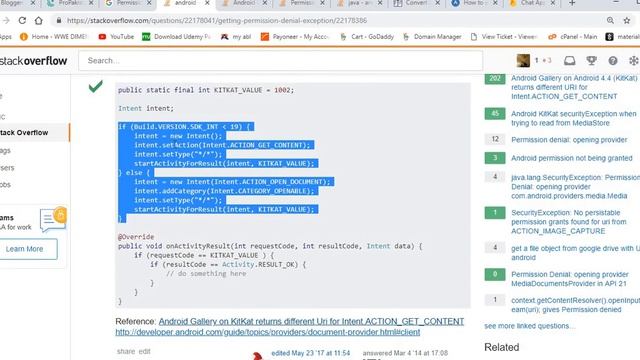Bookmark this page with the star icon
Viewport: 640px width, 360px height.
627,20
